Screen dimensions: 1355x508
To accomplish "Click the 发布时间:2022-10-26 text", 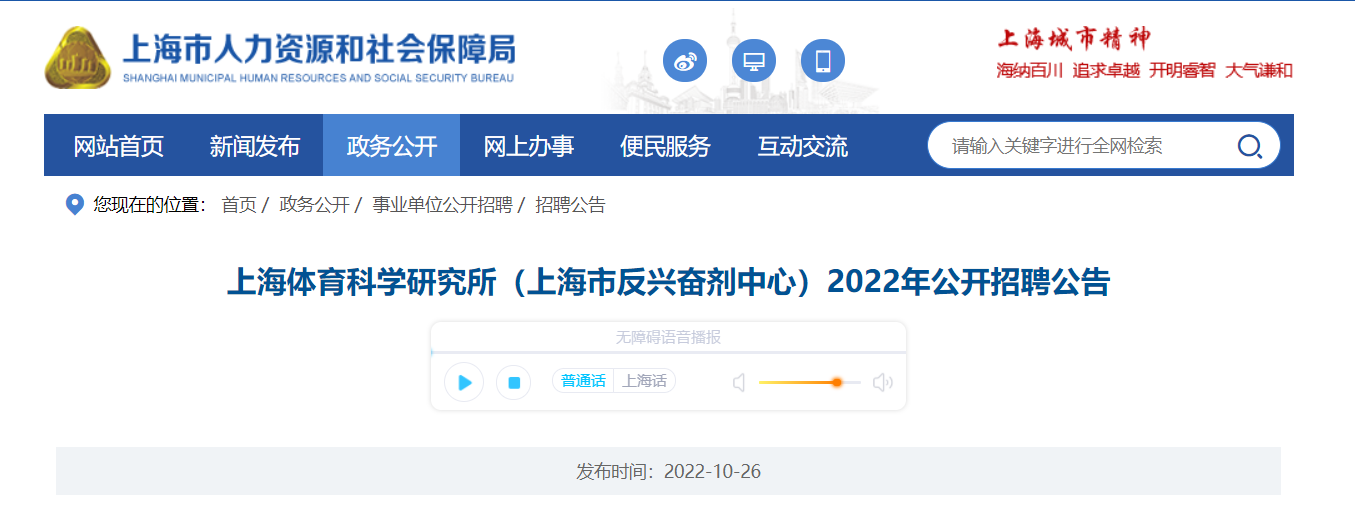I will [668, 471].
